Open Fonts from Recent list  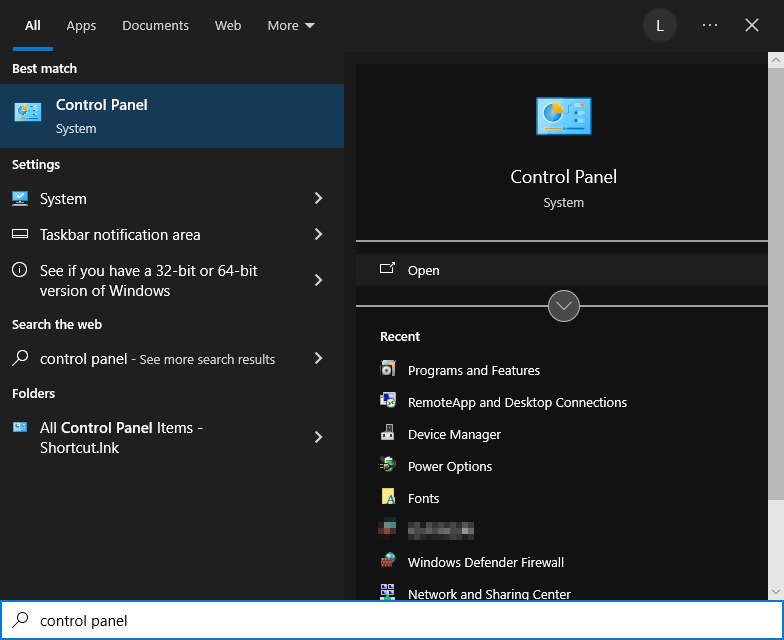tap(423, 498)
